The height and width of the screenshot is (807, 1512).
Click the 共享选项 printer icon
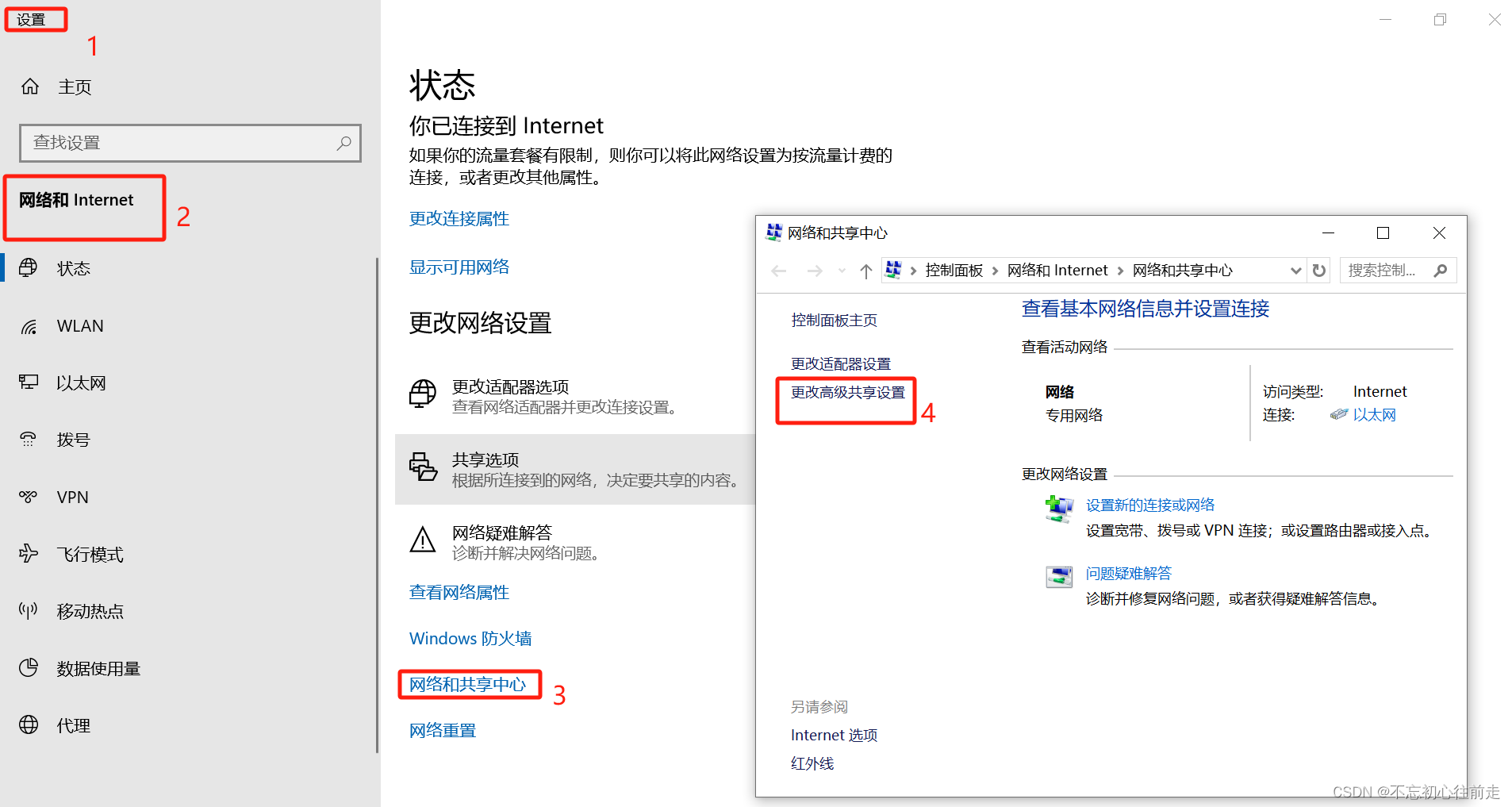coord(423,467)
